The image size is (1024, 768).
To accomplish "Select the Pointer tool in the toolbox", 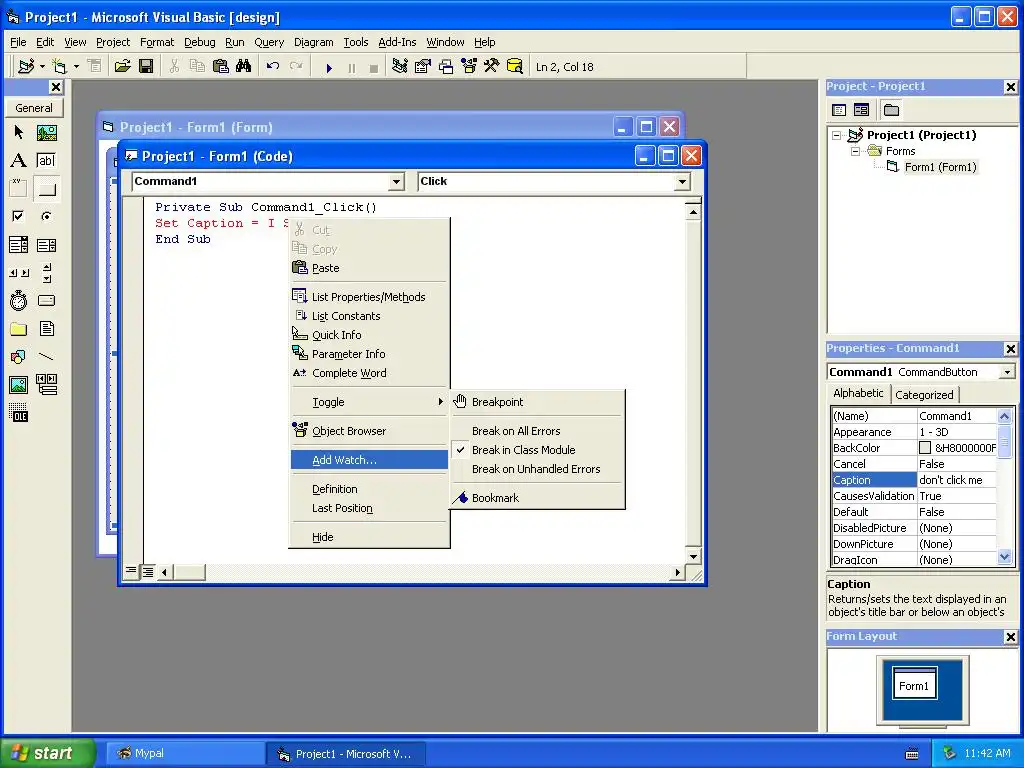I will pyautogui.click(x=18, y=133).
